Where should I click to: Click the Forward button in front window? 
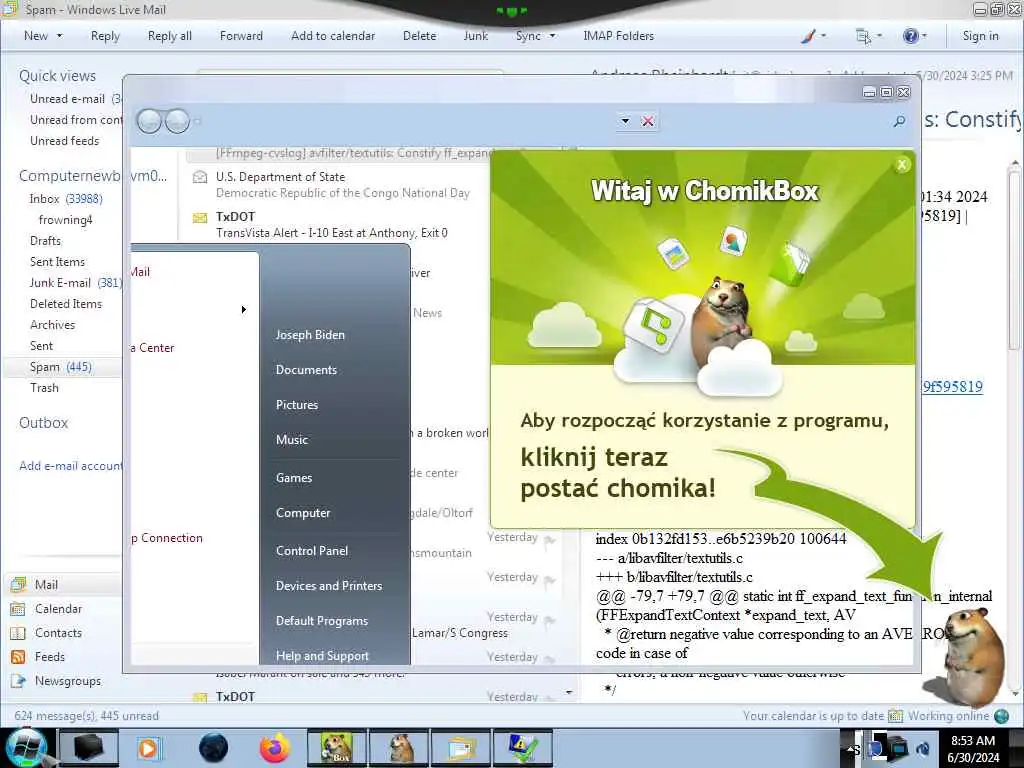click(x=177, y=121)
